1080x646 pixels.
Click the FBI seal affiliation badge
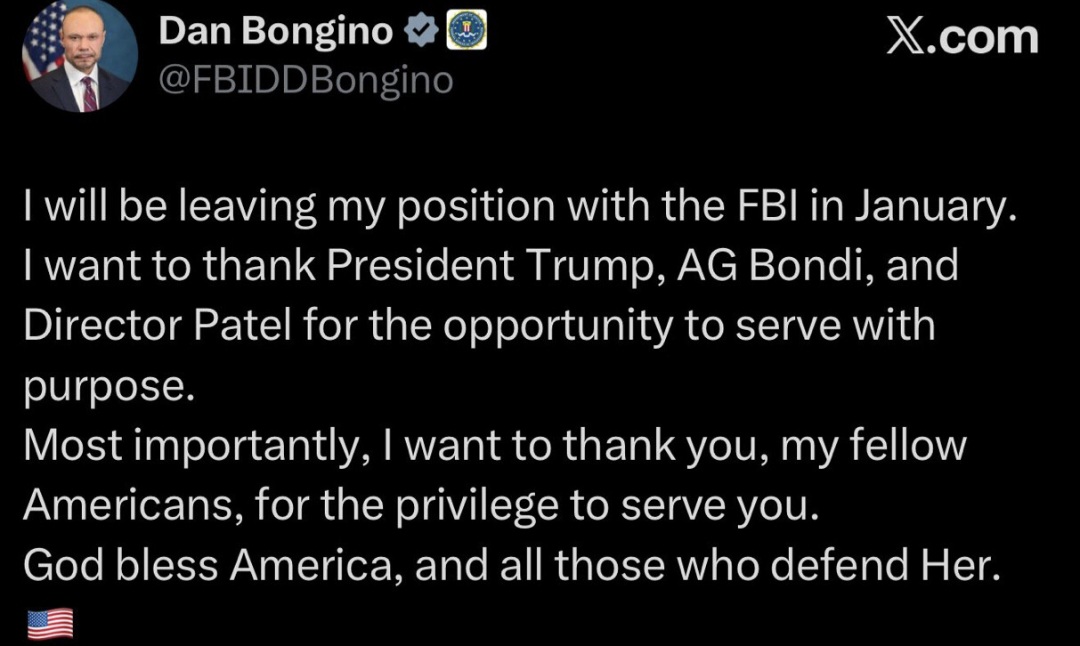[x=463, y=33]
